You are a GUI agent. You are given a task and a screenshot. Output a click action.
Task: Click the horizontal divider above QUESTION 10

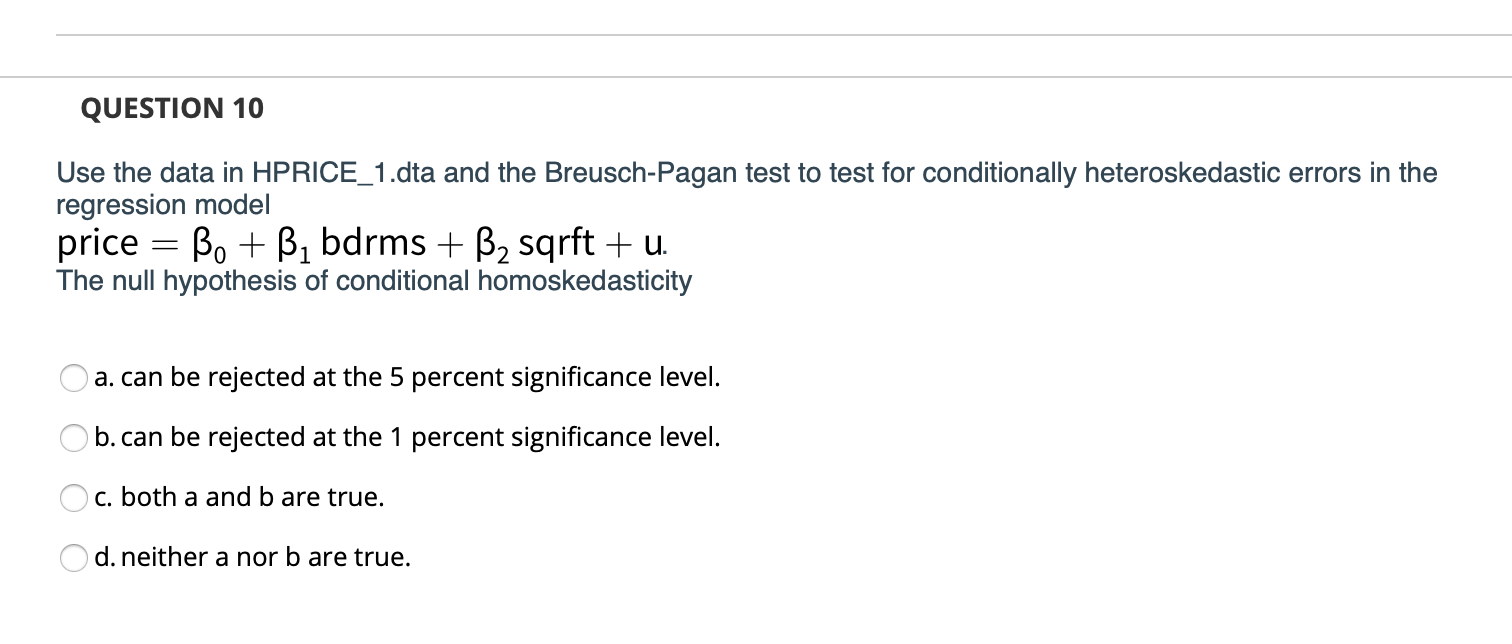coord(756,74)
